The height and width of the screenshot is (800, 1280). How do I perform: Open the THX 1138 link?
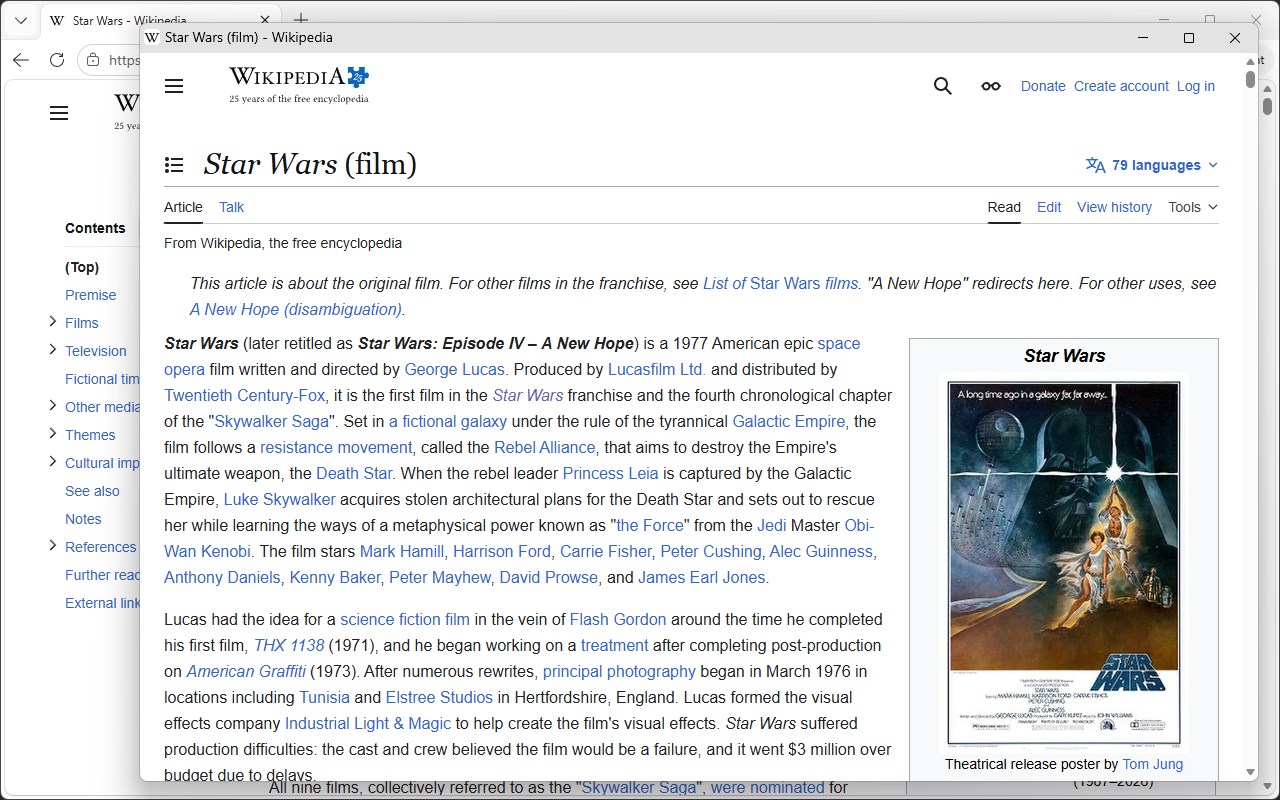[x=289, y=645]
